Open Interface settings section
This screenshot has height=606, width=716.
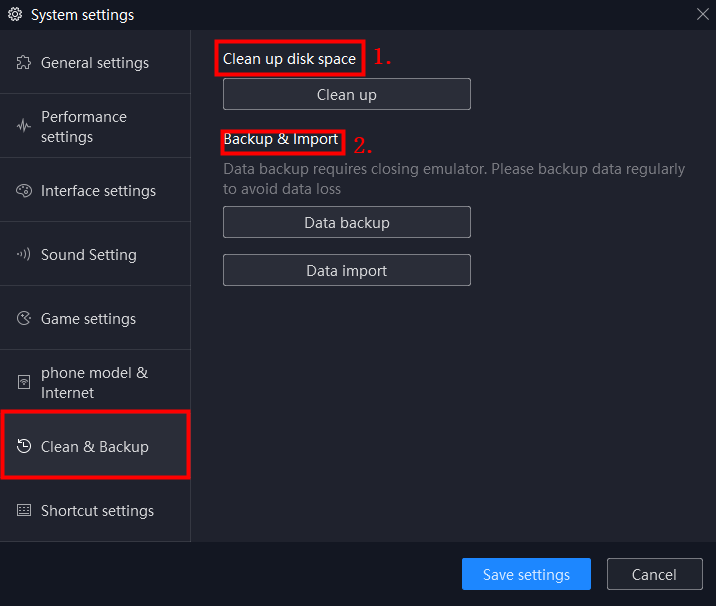(x=95, y=190)
